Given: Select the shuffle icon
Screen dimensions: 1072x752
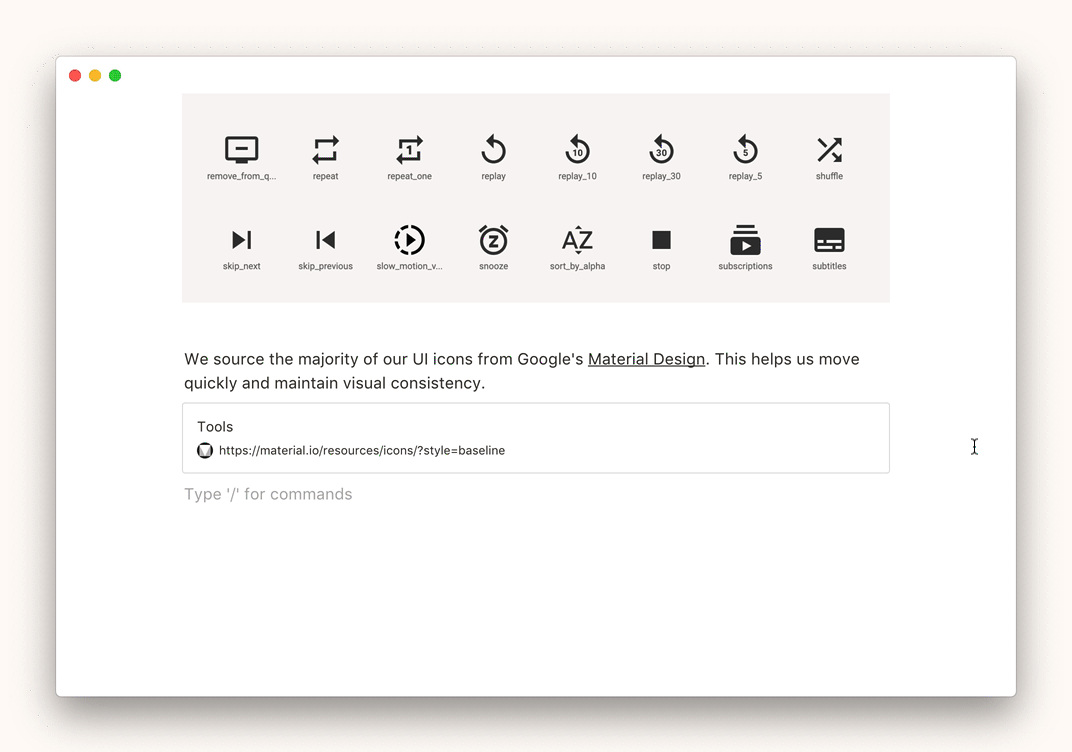Looking at the screenshot, I should coord(829,150).
